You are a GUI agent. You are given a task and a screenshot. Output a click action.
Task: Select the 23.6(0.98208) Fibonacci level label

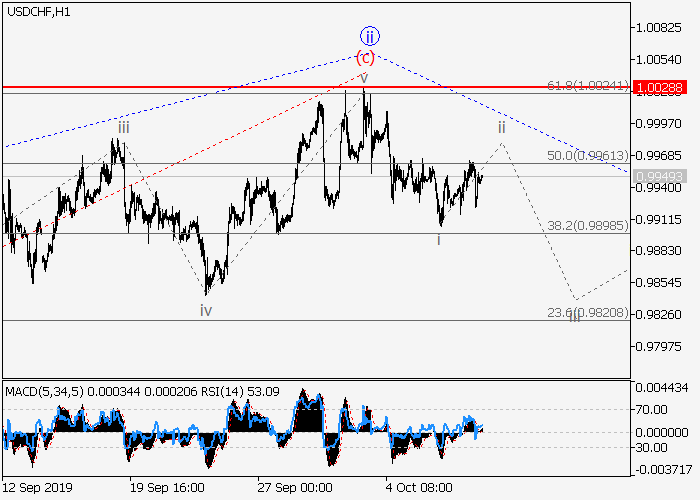pos(587,313)
